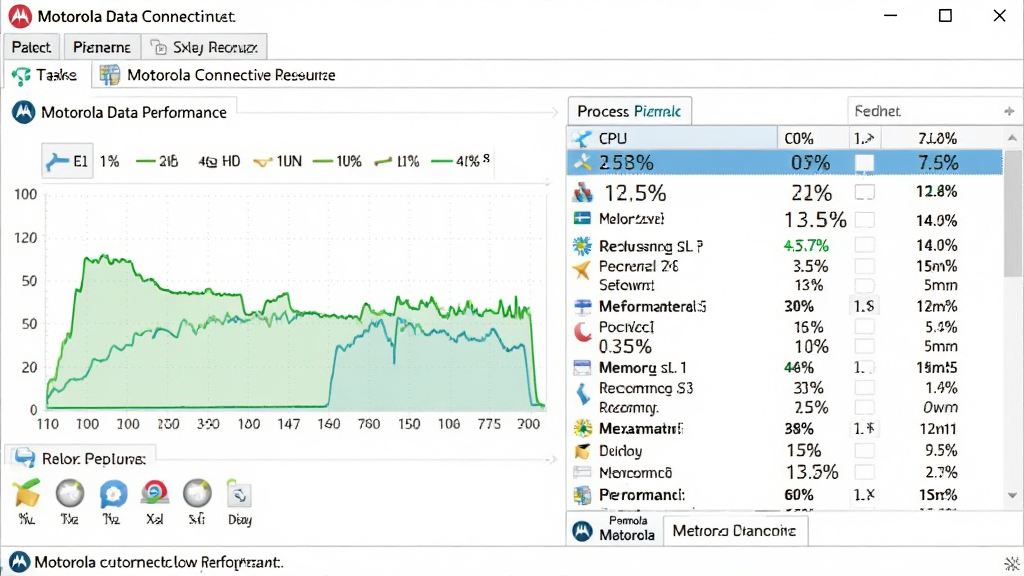The height and width of the screenshot is (576, 1024).
Task: Click the Recomrncg S3 blue icon
Action: [582, 393]
